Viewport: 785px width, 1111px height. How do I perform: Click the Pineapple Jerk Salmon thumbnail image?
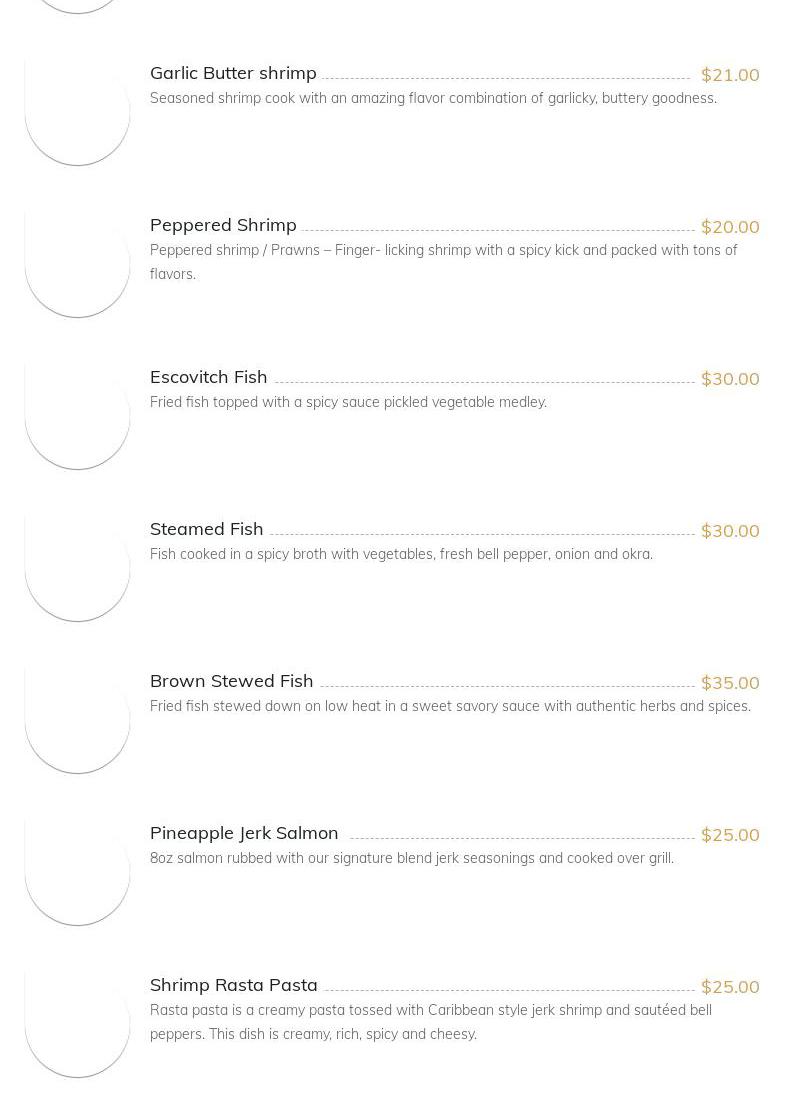coord(77,873)
